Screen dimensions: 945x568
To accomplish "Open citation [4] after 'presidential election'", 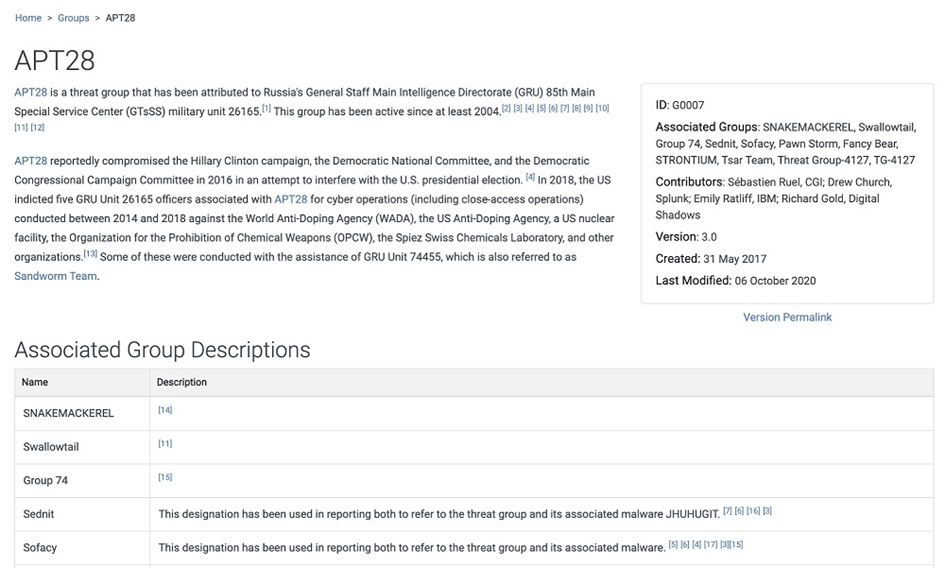I will pos(530,177).
